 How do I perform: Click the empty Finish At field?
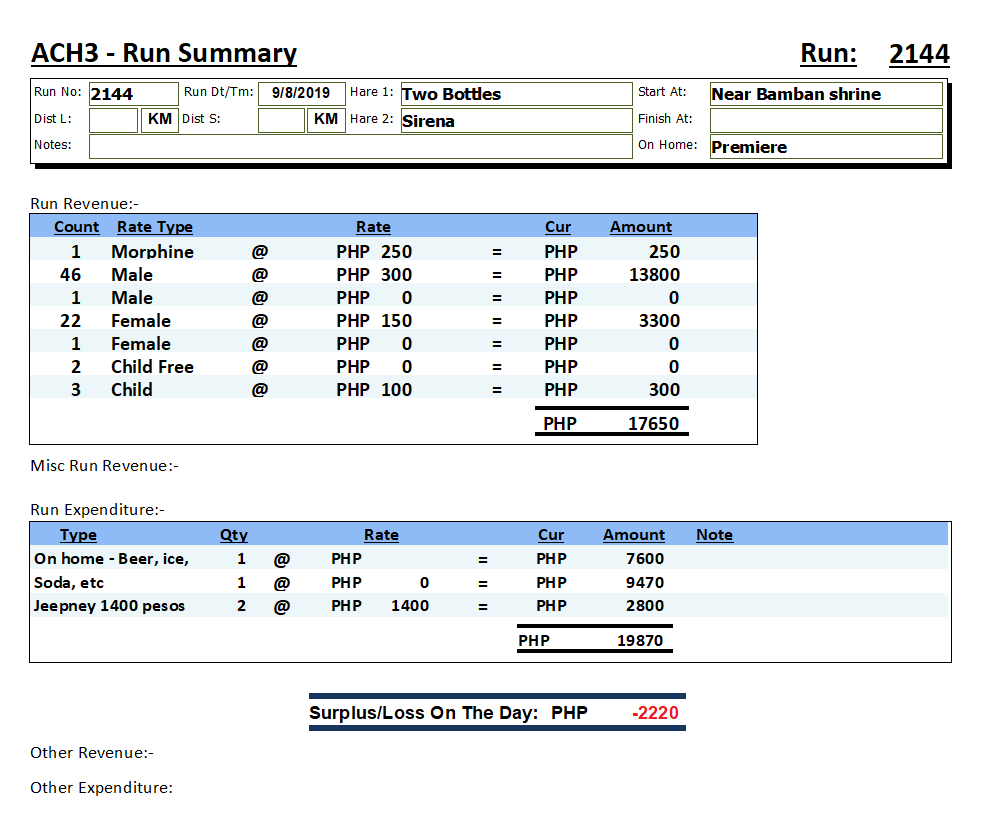coord(825,121)
